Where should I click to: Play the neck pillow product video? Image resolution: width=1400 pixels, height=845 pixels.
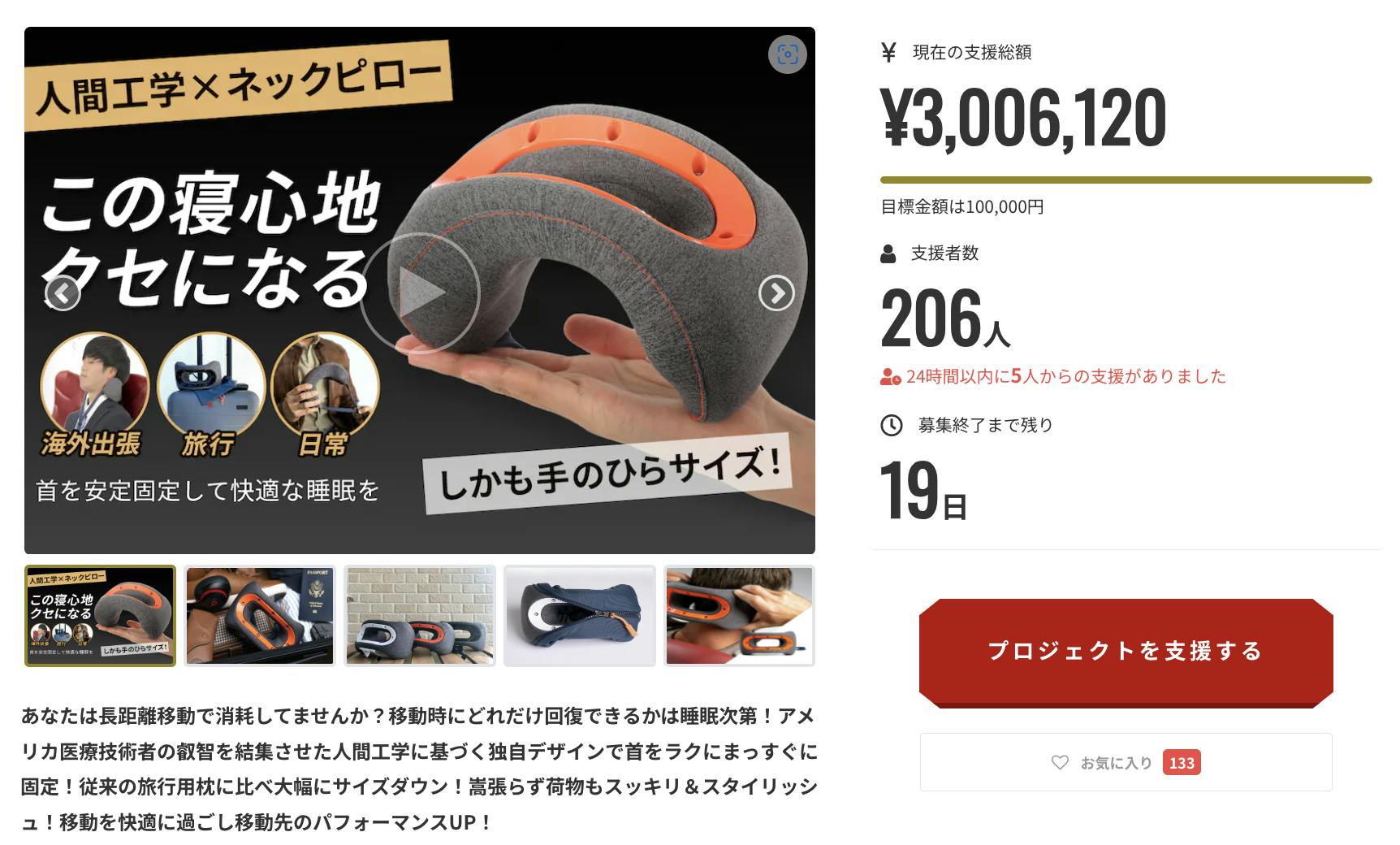coord(420,293)
